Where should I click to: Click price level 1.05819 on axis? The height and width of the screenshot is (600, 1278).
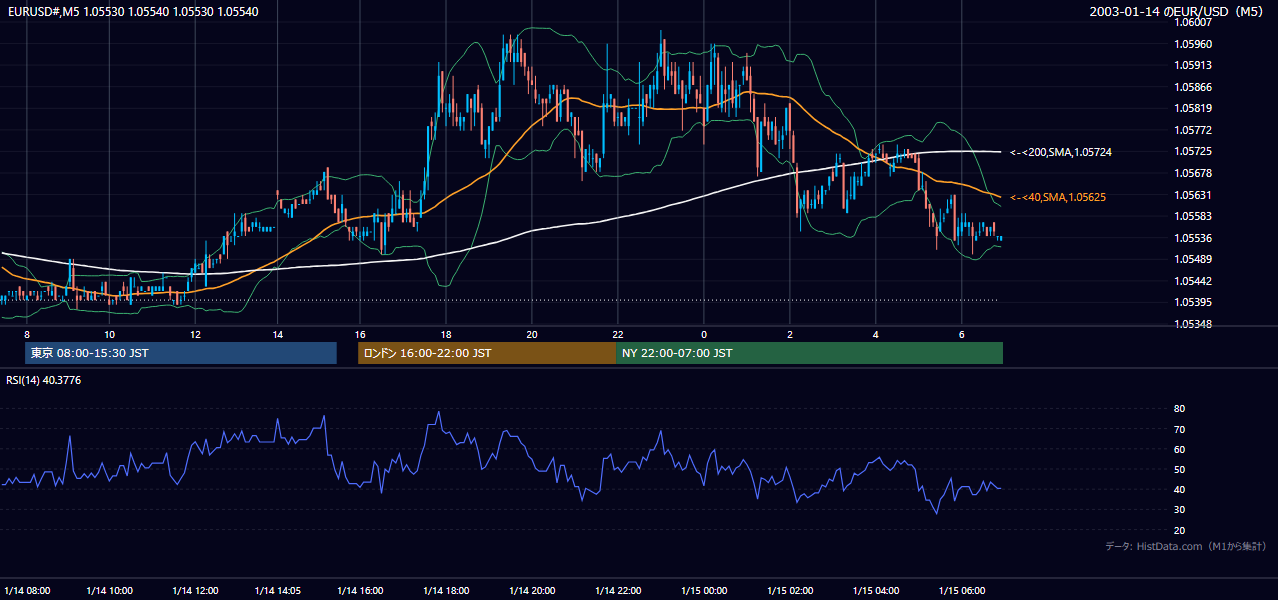click(x=1194, y=108)
